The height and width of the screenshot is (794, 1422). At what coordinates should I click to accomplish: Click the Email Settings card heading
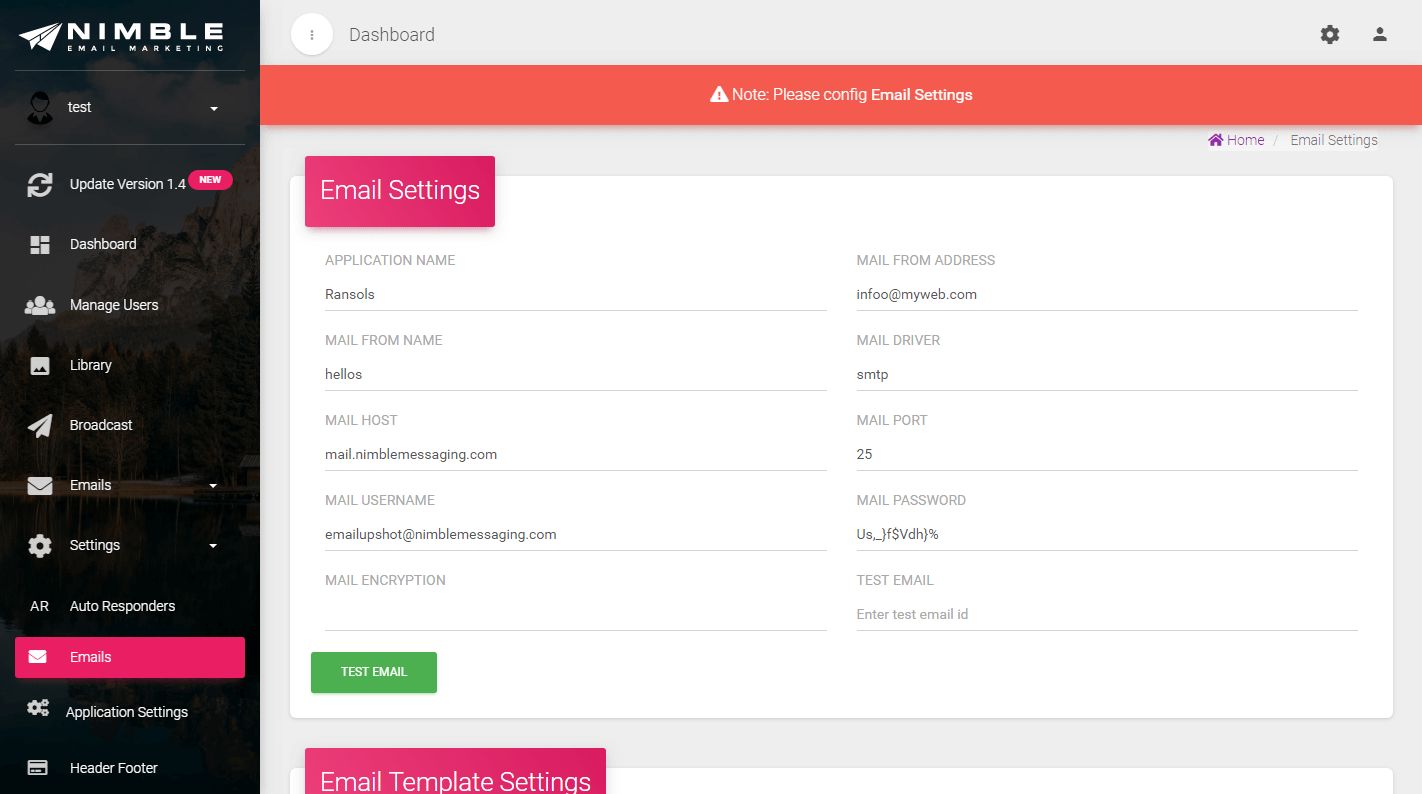coord(400,191)
